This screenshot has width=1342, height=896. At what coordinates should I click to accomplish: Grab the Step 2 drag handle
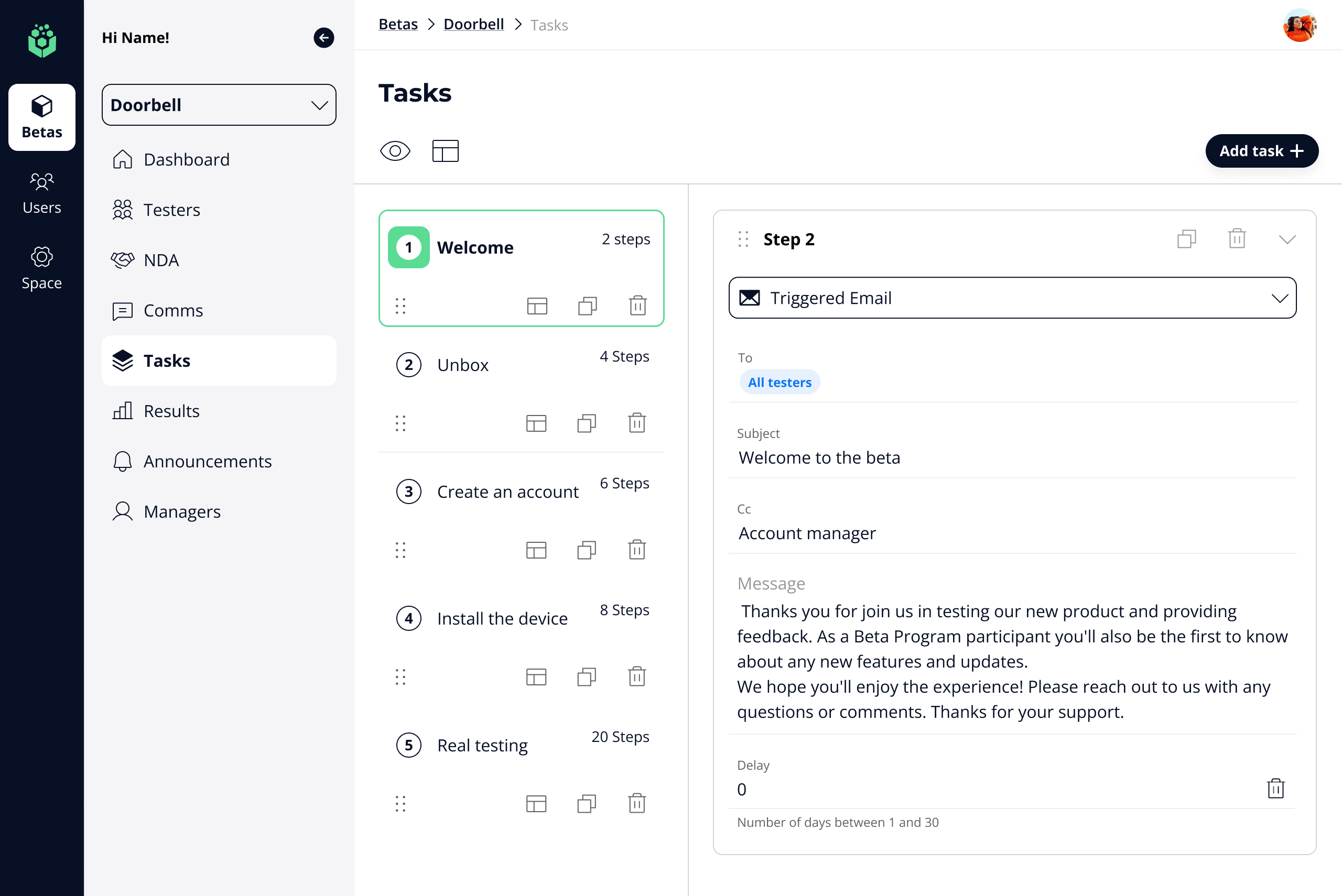743,239
